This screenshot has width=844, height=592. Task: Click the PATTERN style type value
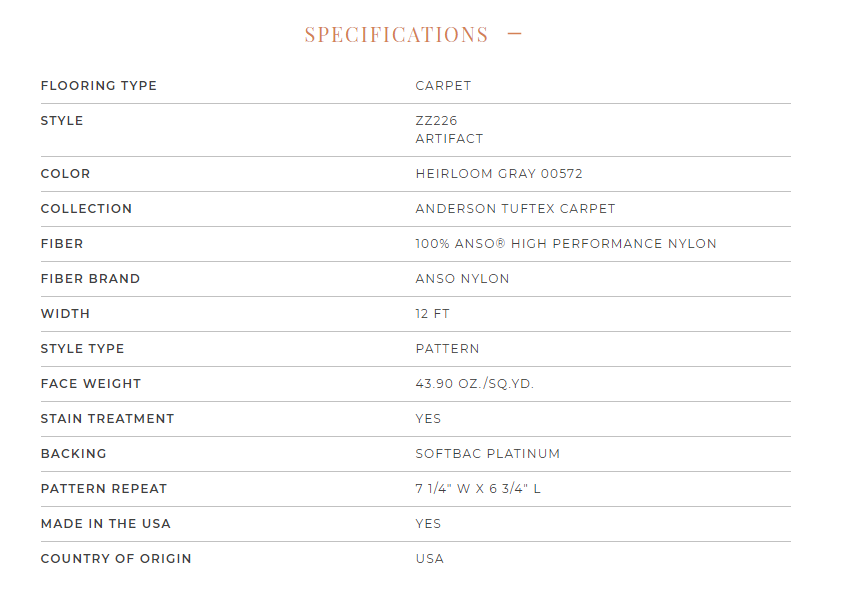pos(447,349)
